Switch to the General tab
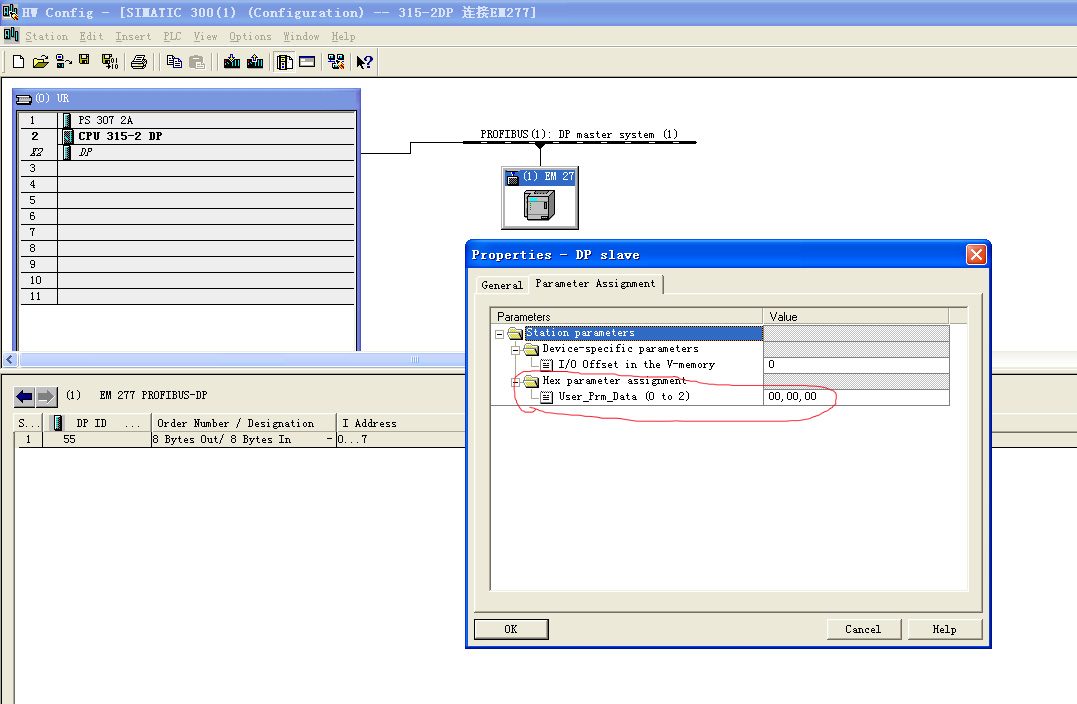This screenshot has height=704, width=1077. [502, 285]
